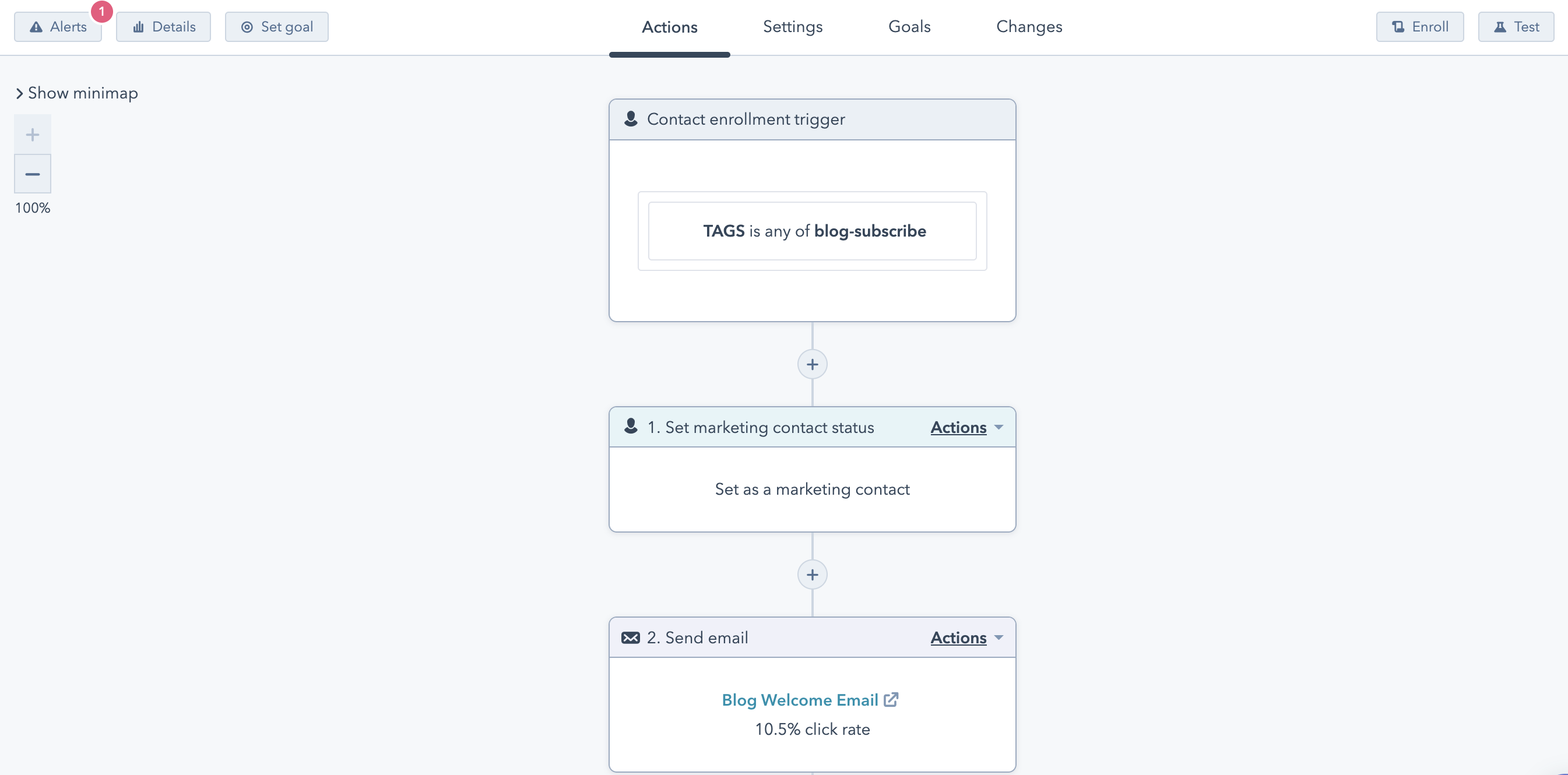The width and height of the screenshot is (1568, 775).
Task: Open the Contact enrollment trigger header
Action: point(812,119)
